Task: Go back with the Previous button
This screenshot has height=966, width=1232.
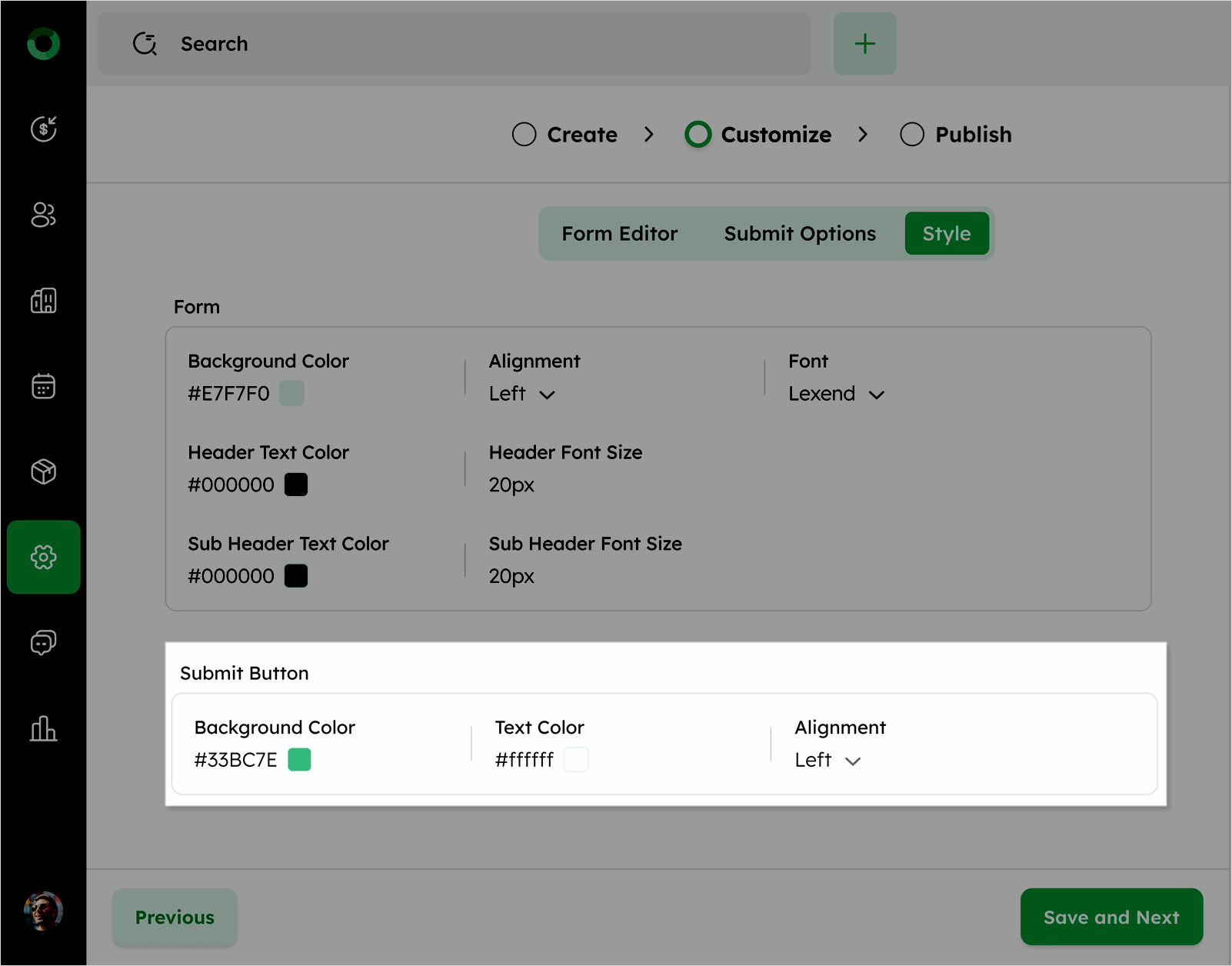Action: click(175, 917)
